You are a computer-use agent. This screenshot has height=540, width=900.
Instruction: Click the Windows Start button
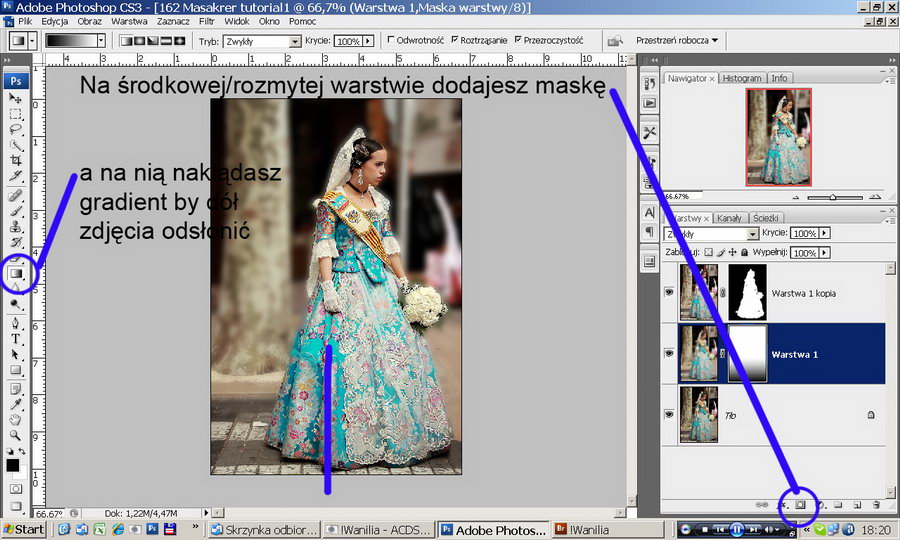(x=23, y=528)
